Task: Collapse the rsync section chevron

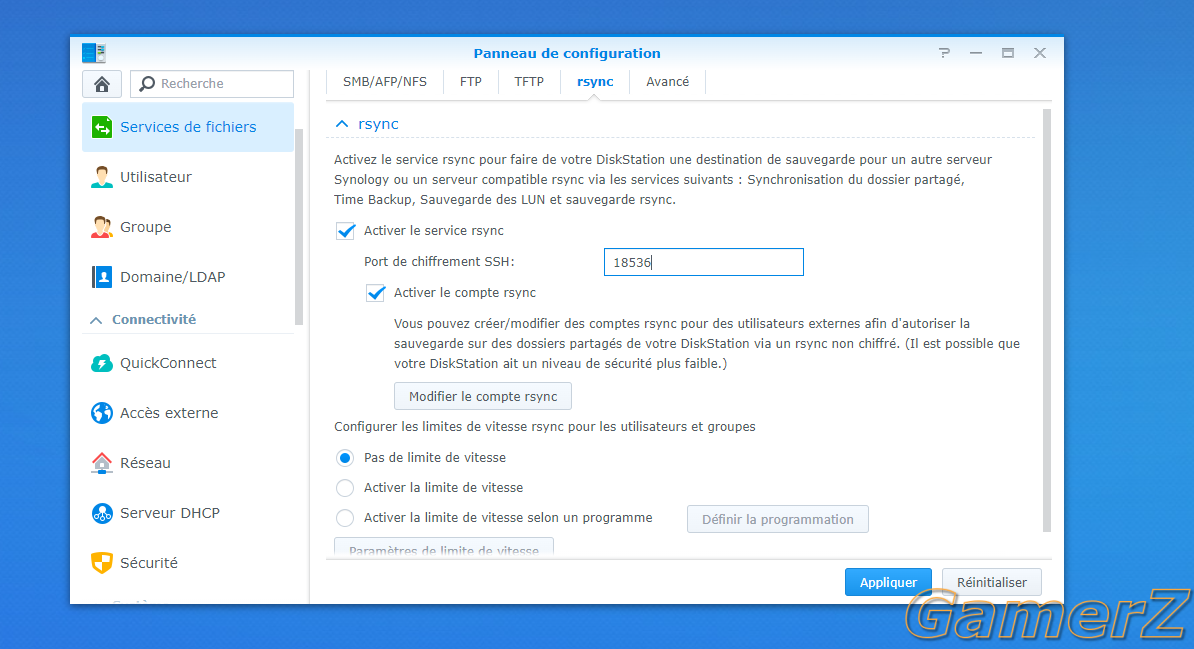Action: (342, 124)
